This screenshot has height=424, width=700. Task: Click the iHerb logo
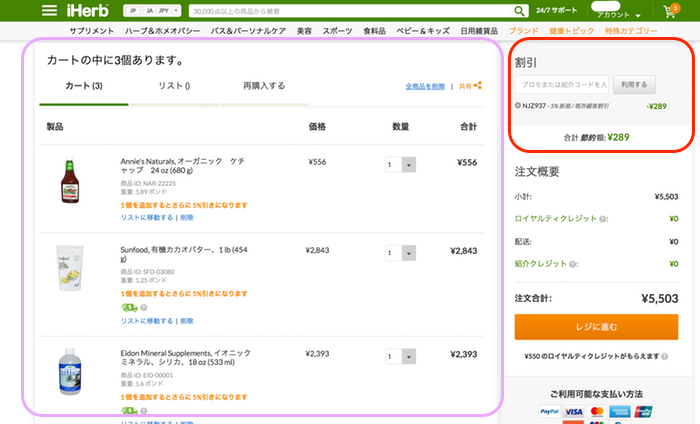click(88, 10)
